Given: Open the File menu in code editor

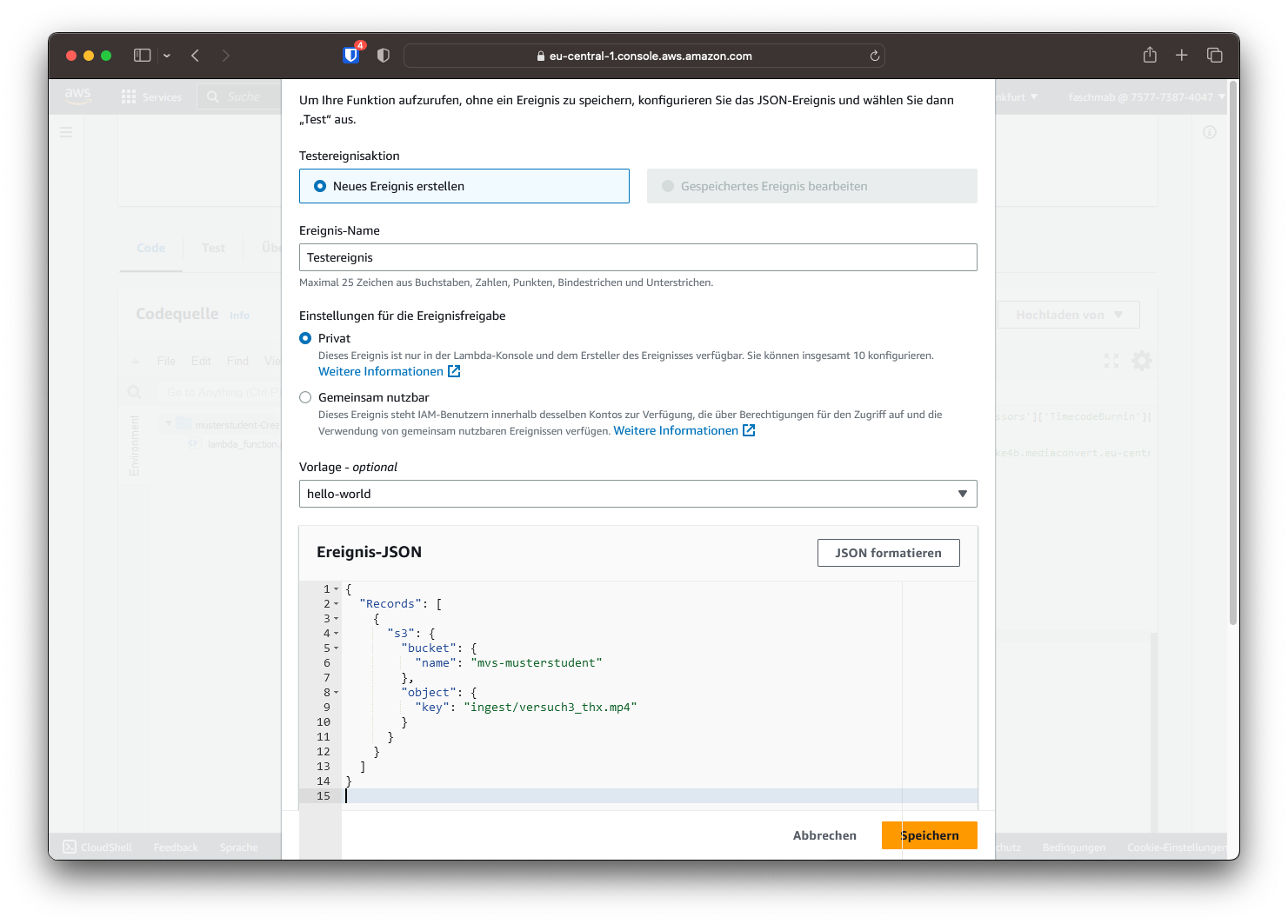Looking at the screenshot, I should click(166, 361).
